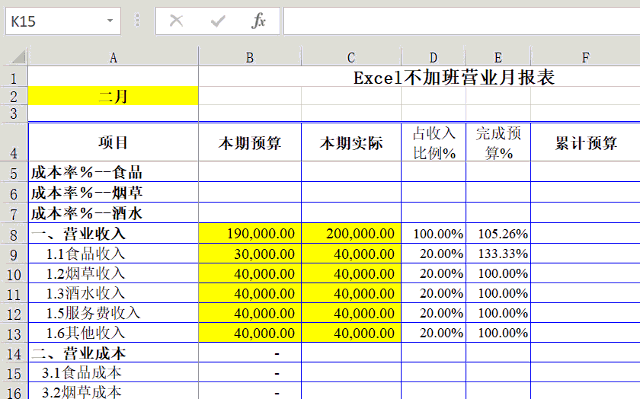Click the 占收入比例% header cell
The height and width of the screenshot is (399, 640).
[x=433, y=142]
